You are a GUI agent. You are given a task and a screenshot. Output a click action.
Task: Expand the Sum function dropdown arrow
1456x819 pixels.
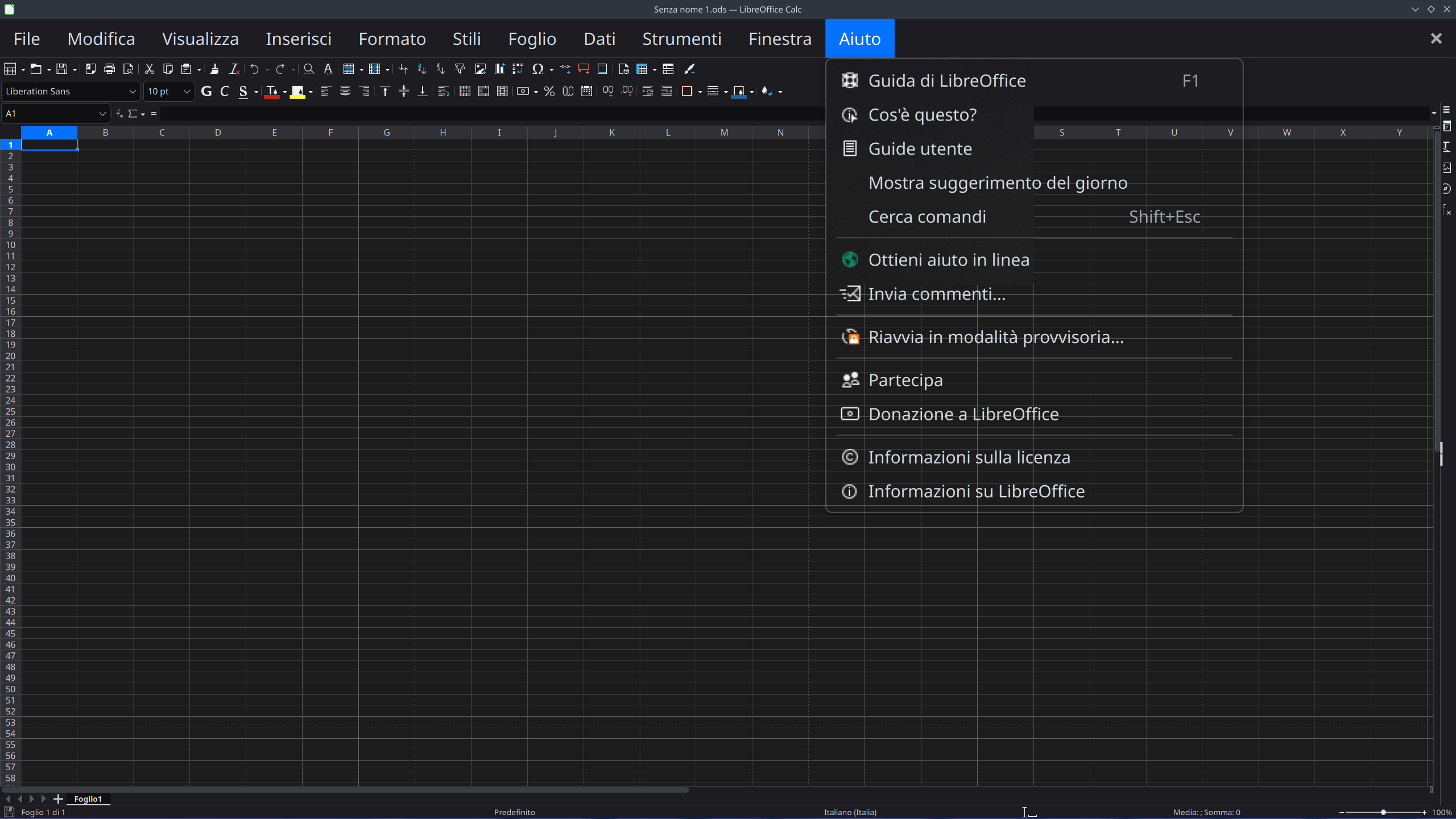click(143, 114)
